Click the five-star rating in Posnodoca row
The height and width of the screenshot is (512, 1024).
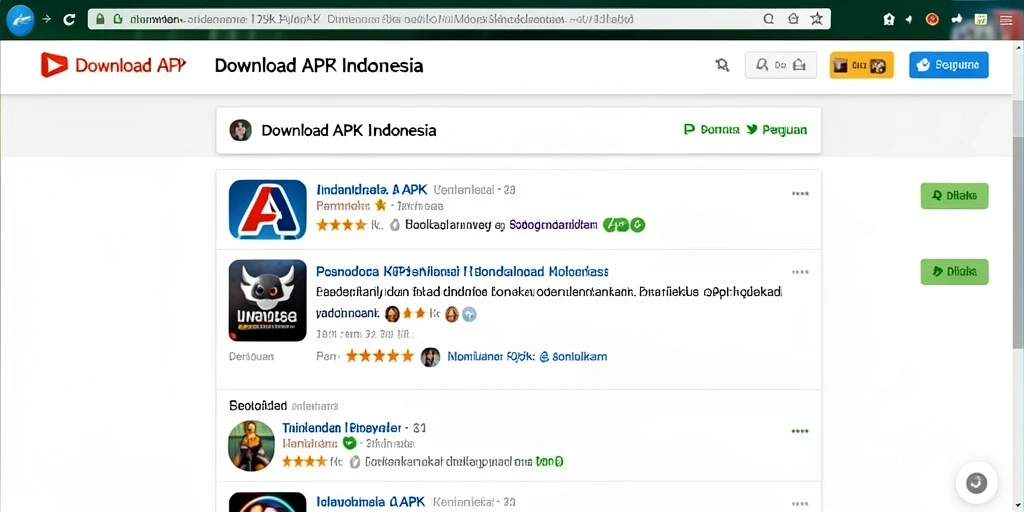click(x=379, y=356)
